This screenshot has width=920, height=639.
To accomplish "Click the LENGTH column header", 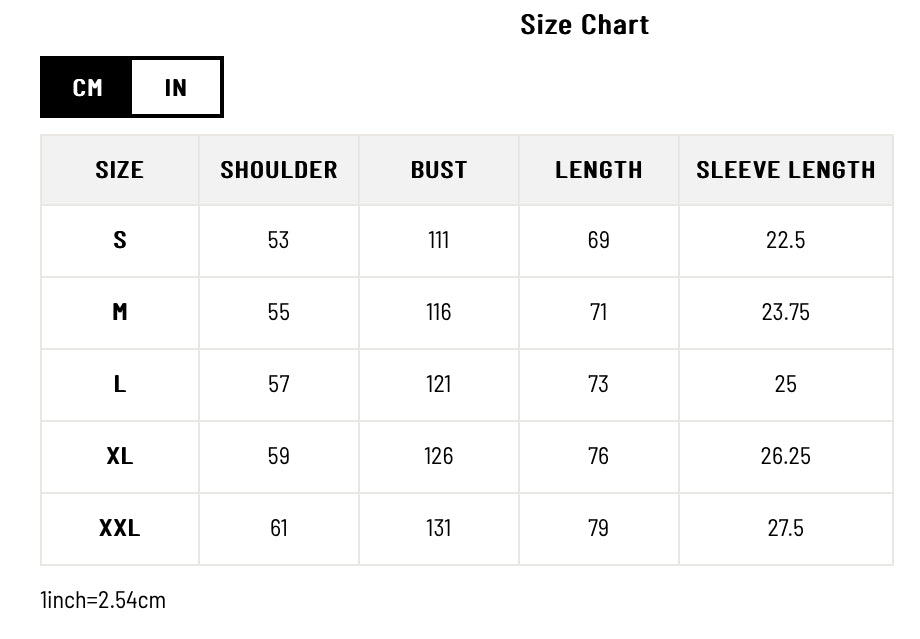I will click(599, 170).
